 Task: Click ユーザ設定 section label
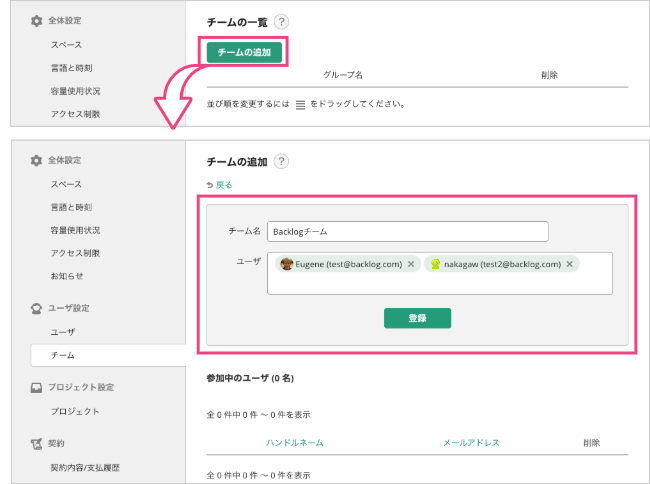coord(69,308)
